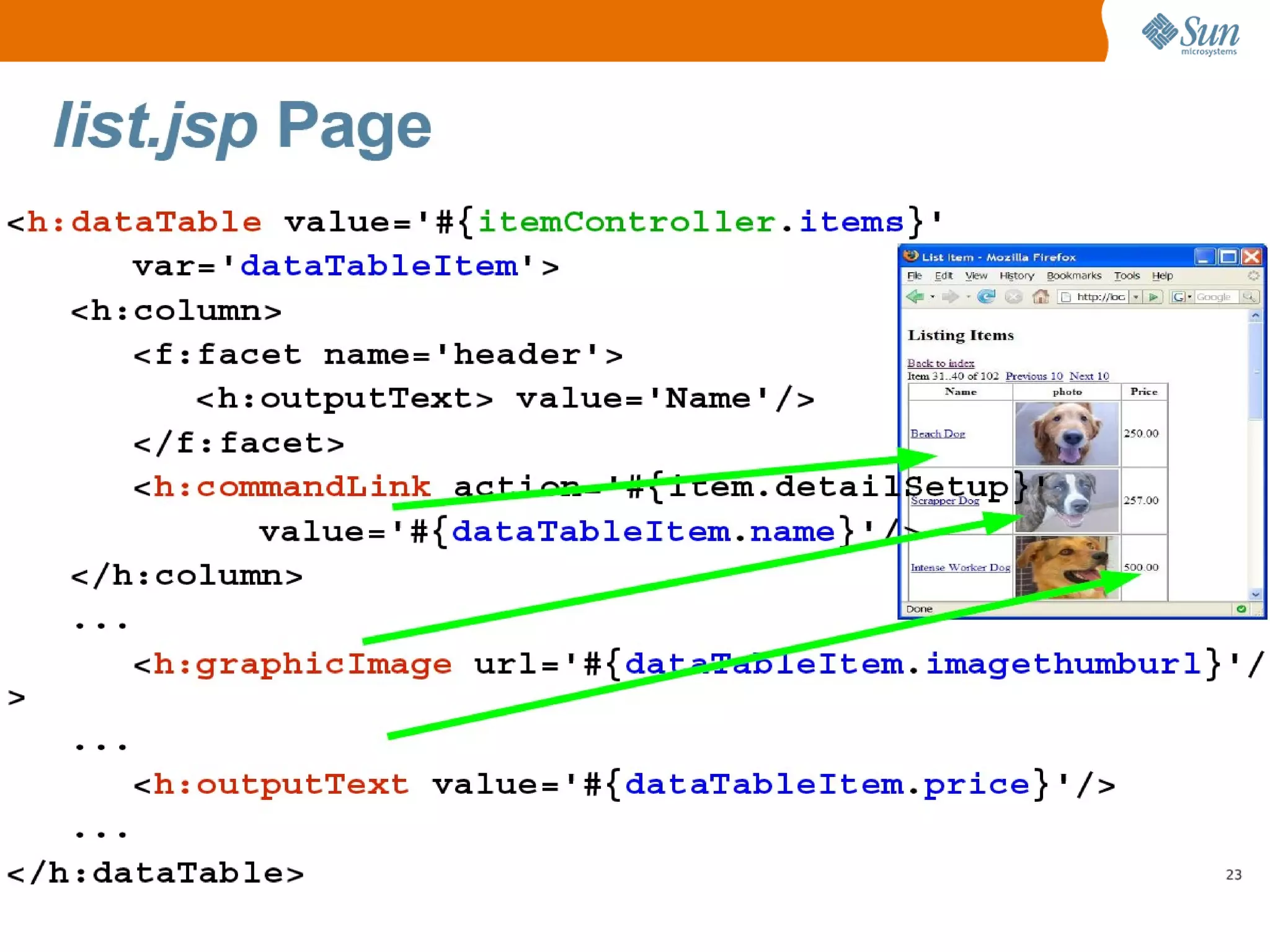Open the History menu

[x=1016, y=276]
